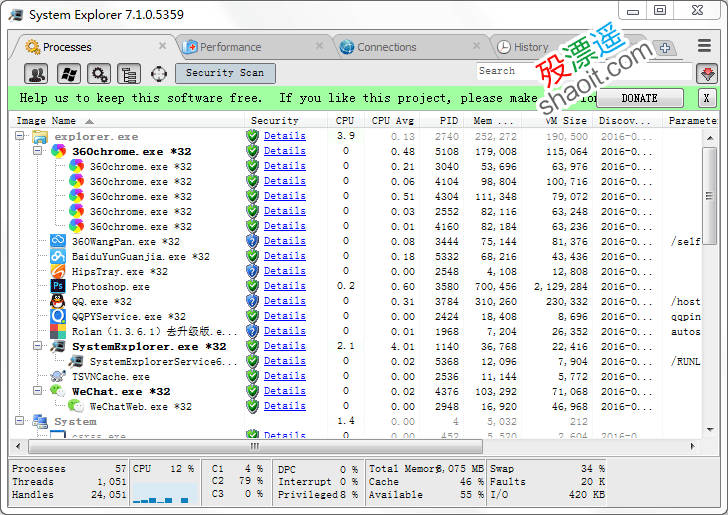
Task: Click security shield for Photoshop.exe
Action: point(252,286)
